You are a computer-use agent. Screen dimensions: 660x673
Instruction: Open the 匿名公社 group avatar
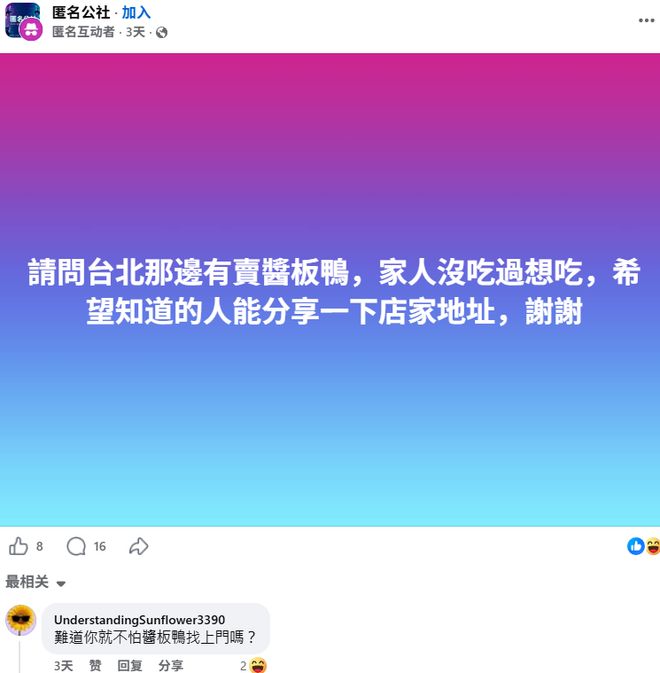(x=23, y=21)
